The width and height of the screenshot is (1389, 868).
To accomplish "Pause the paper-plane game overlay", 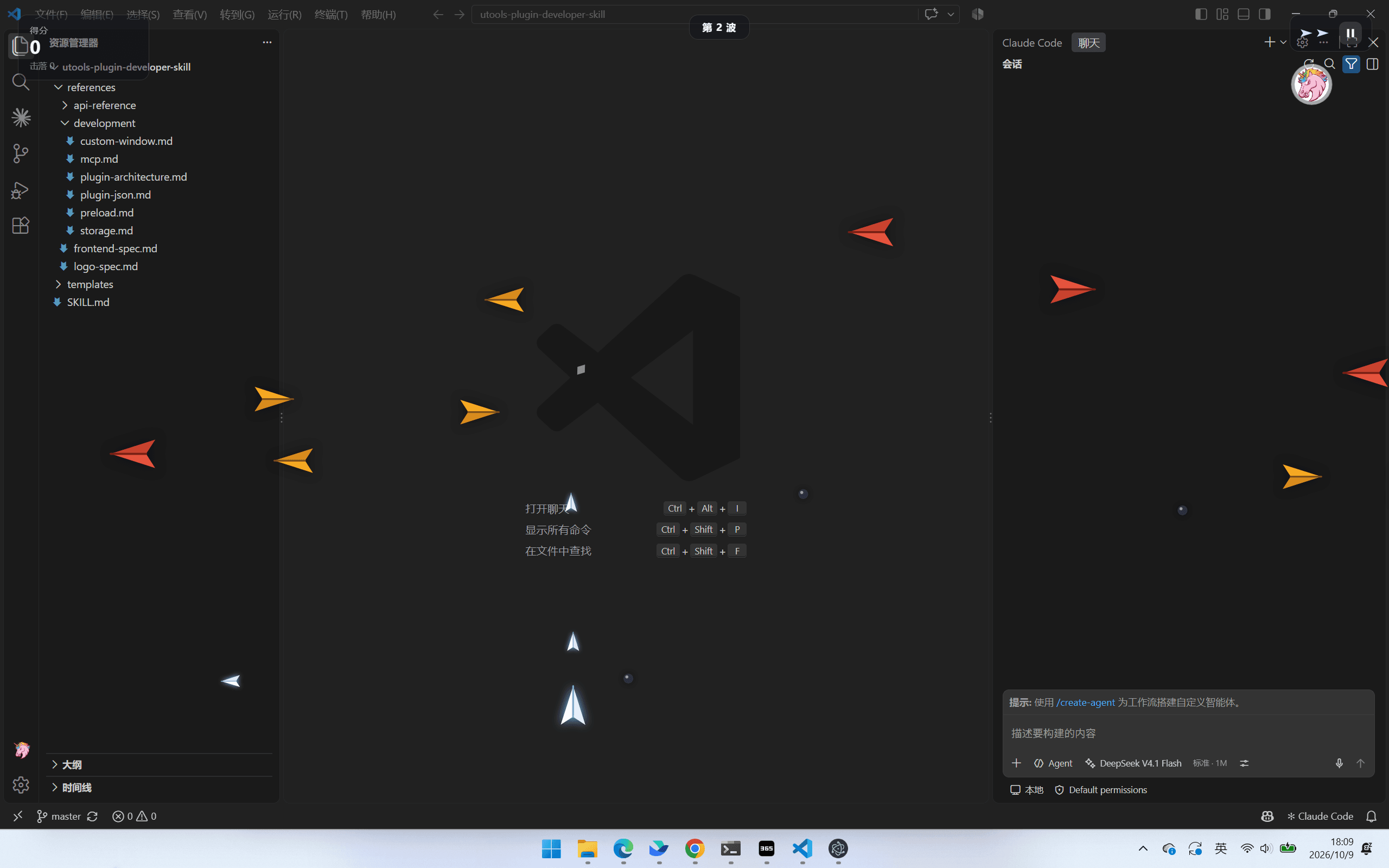I will tap(1350, 33).
